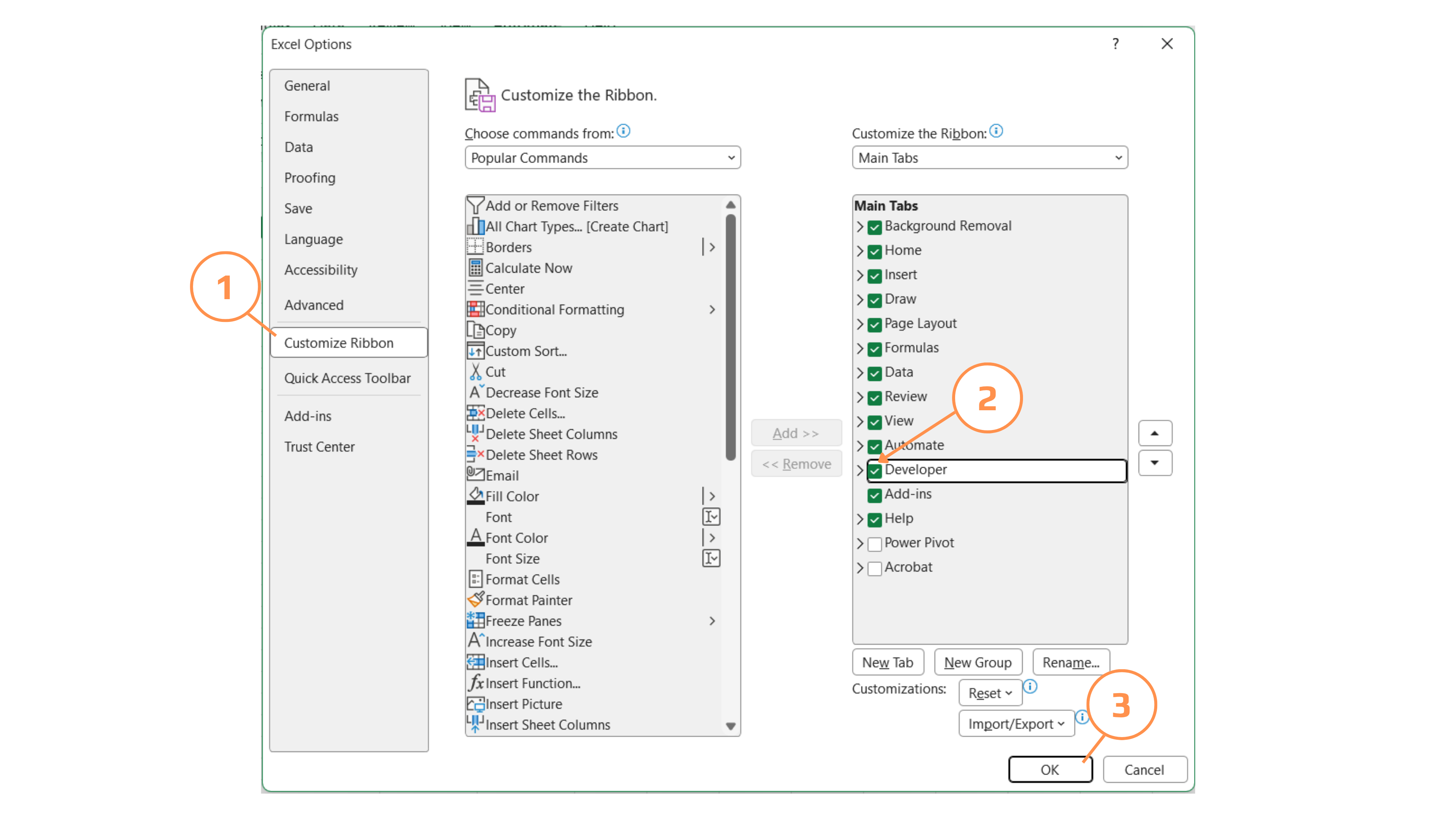Open the Choose commands from dropdown
Image resolution: width=1456 pixels, height=819 pixels.
click(602, 158)
